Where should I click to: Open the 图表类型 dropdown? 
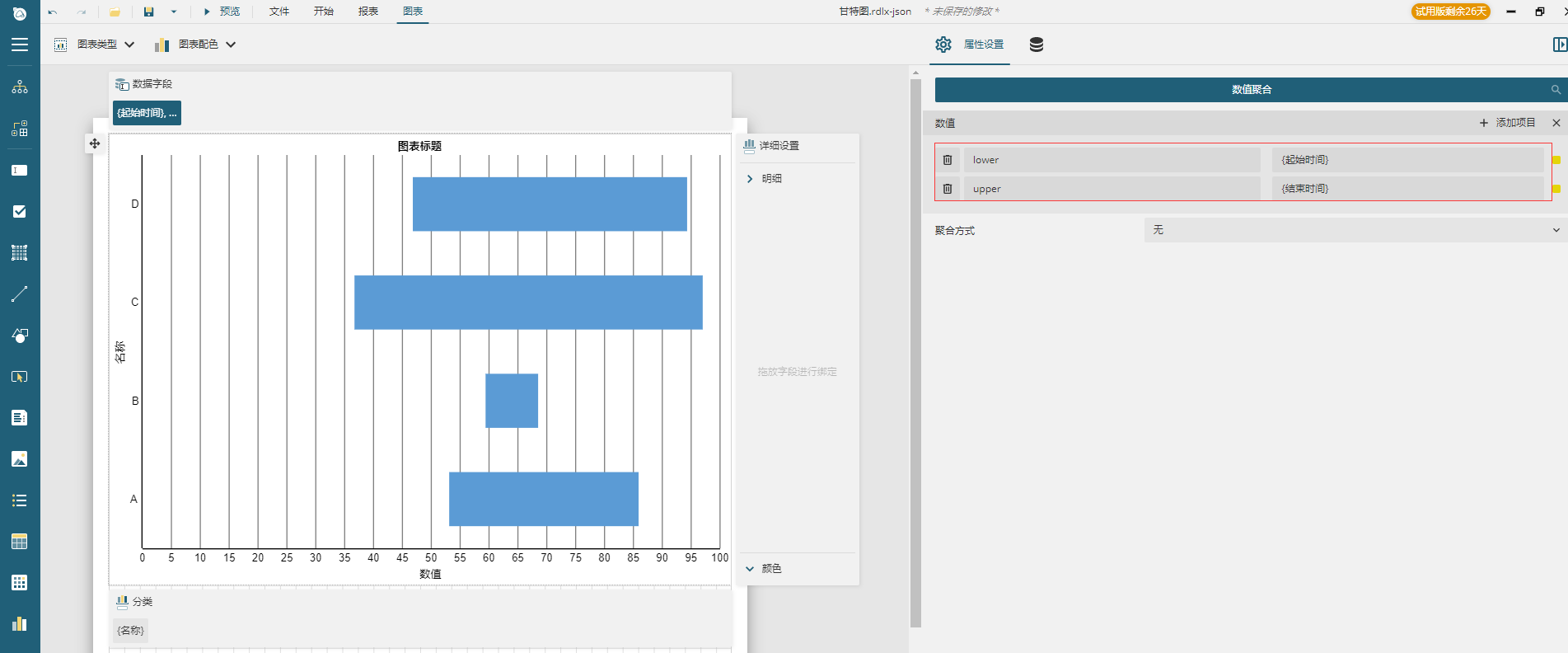95,45
